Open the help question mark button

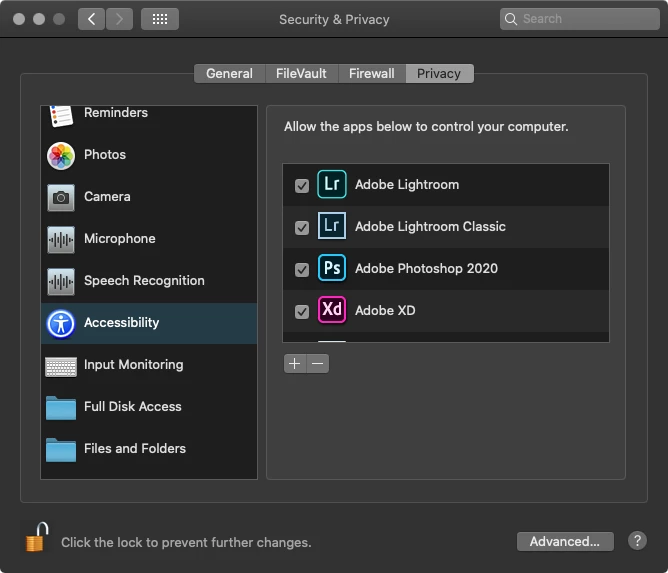coord(637,541)
